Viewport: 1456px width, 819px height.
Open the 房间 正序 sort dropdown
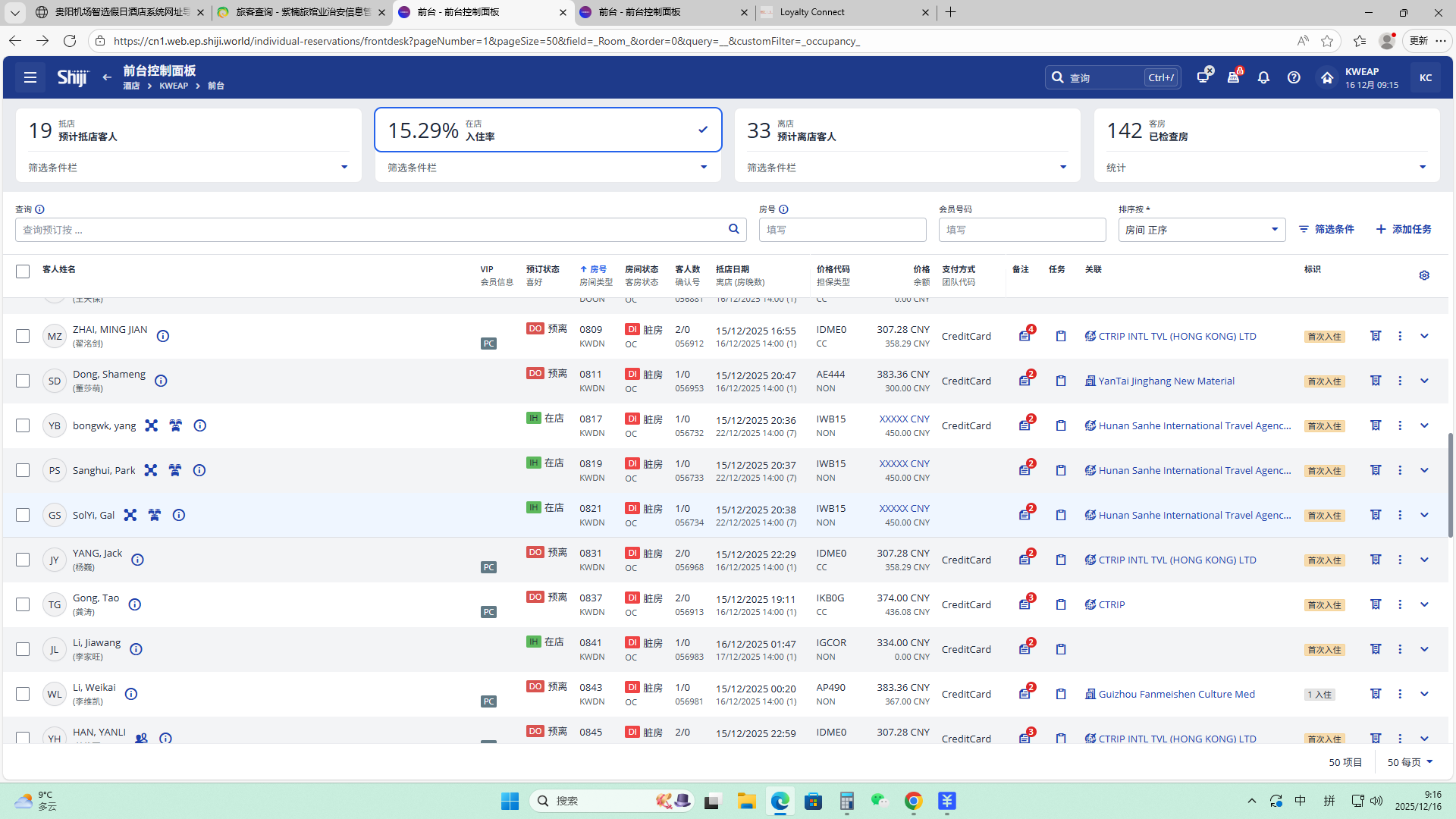tap(1201, 230)
